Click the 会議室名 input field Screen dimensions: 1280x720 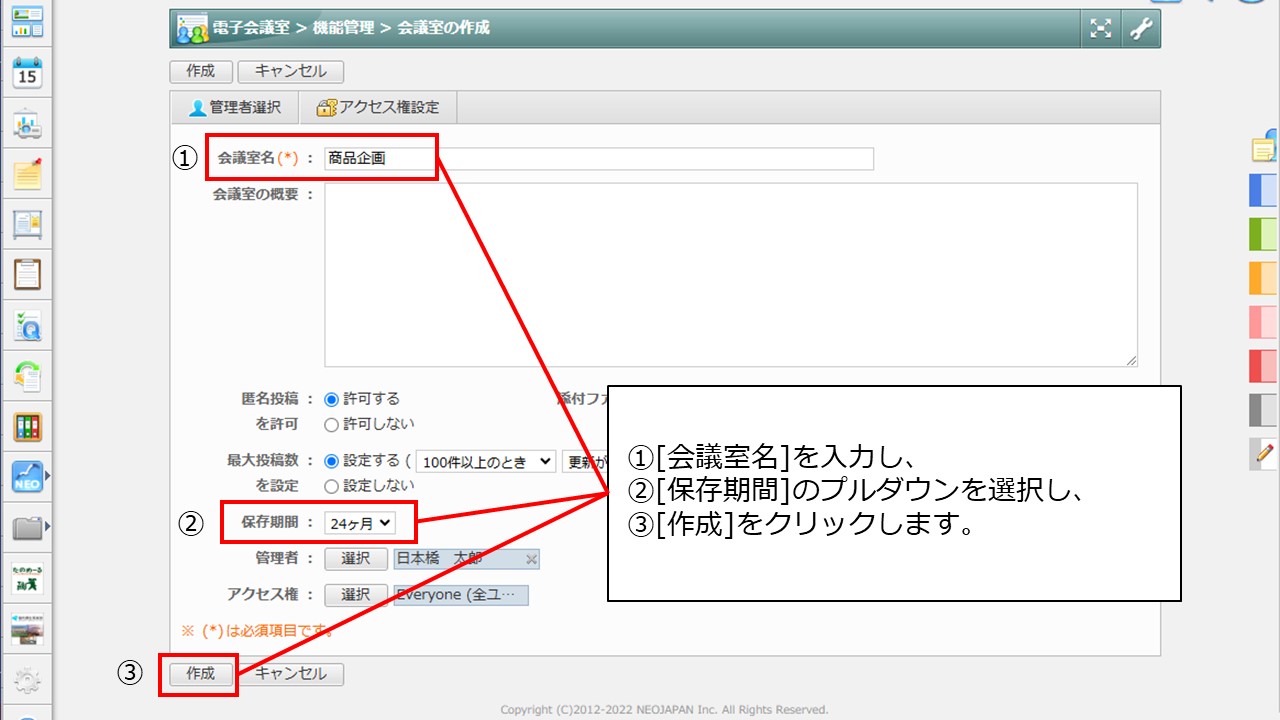point(599,158)
